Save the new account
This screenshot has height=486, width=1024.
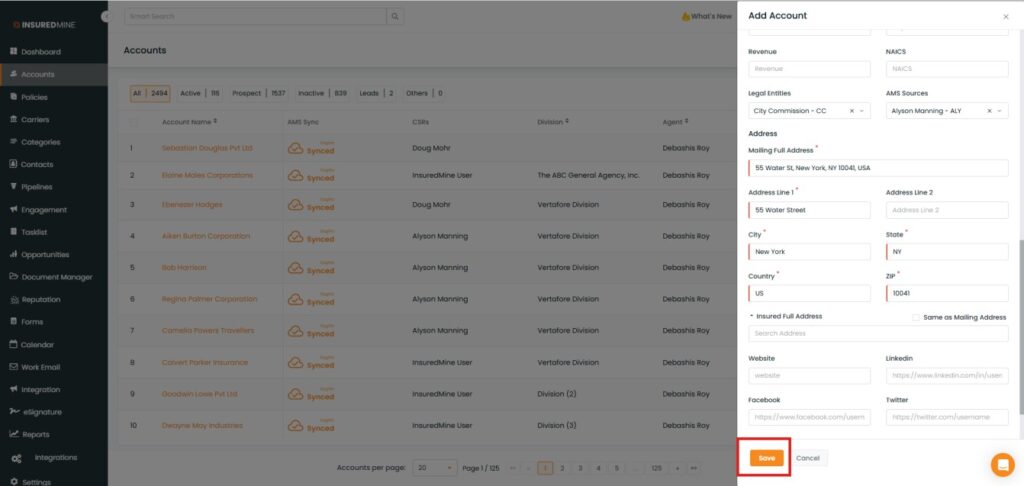pyautogui.click(x=766, y=458)
